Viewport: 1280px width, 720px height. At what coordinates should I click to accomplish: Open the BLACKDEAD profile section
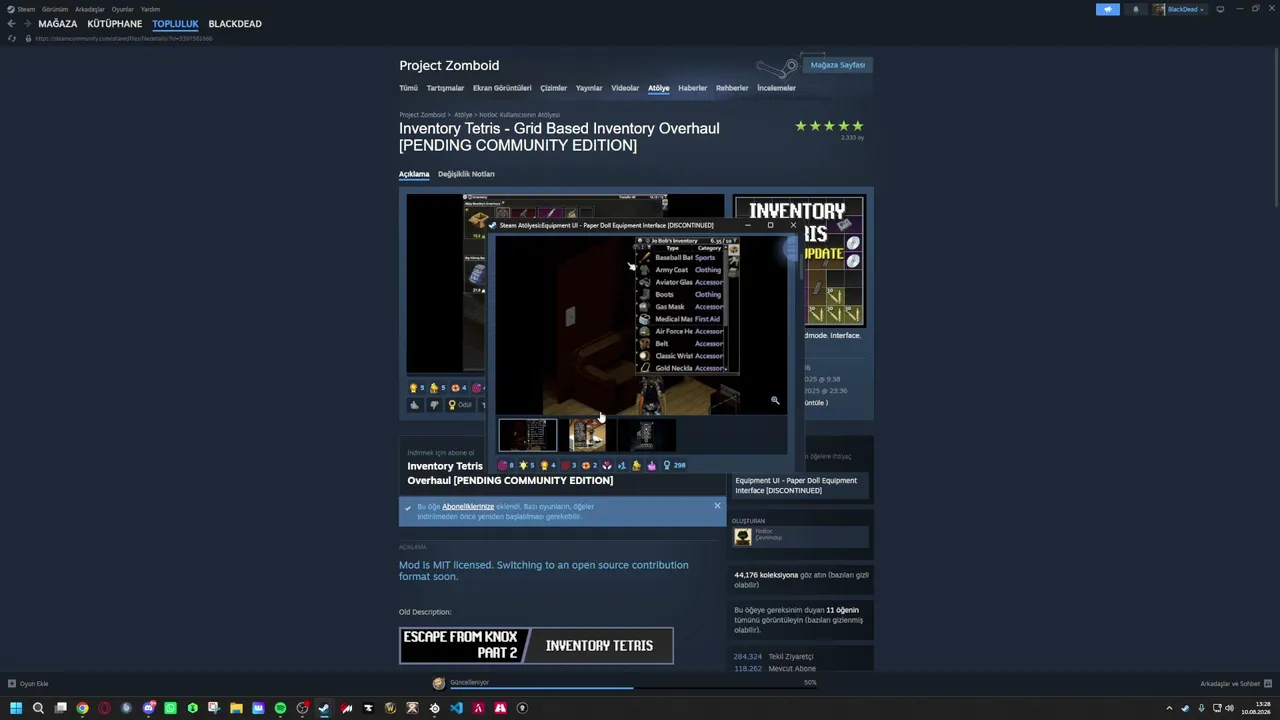[235, 24]
